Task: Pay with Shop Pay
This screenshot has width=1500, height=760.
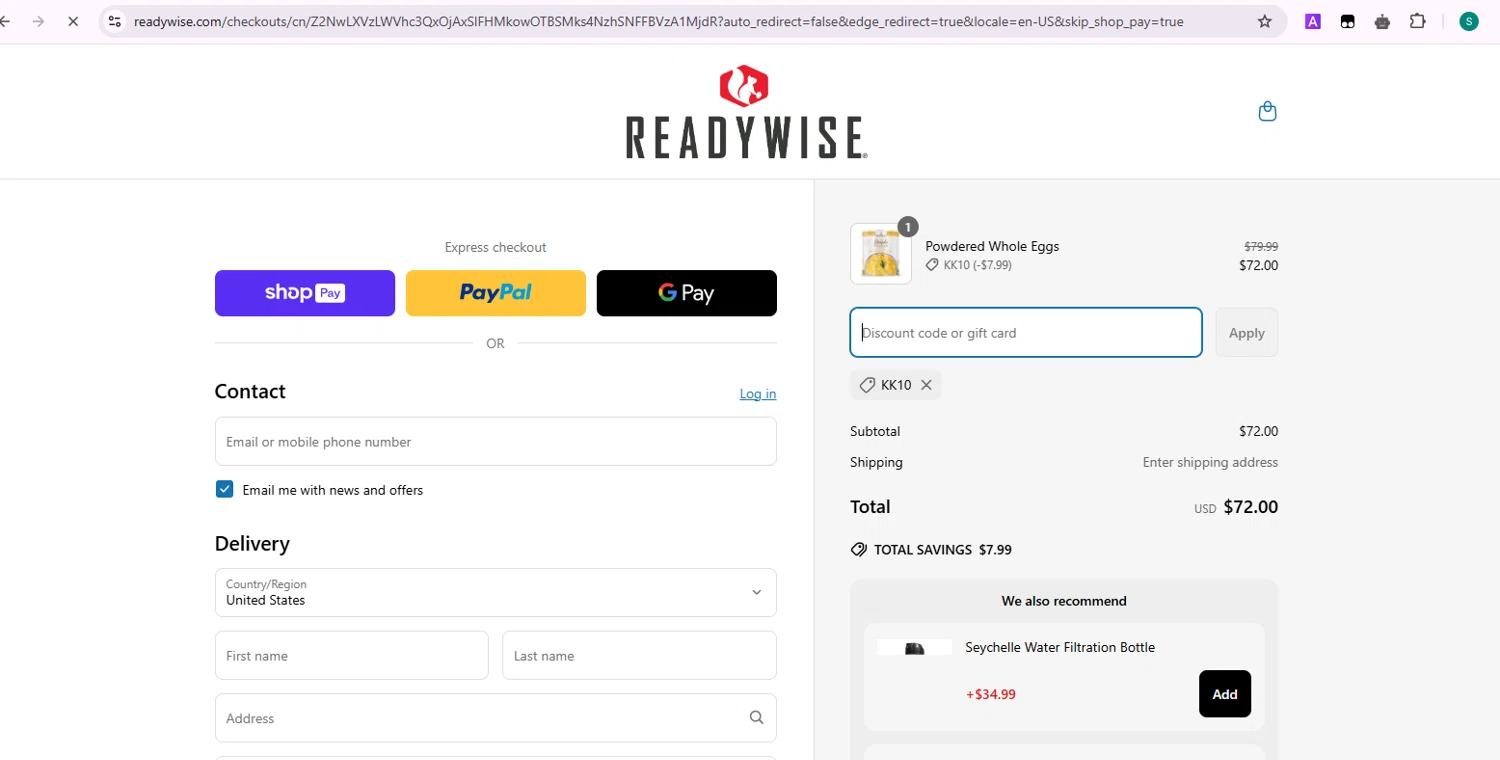Action: pyautogui.click(x=305, y=293)
